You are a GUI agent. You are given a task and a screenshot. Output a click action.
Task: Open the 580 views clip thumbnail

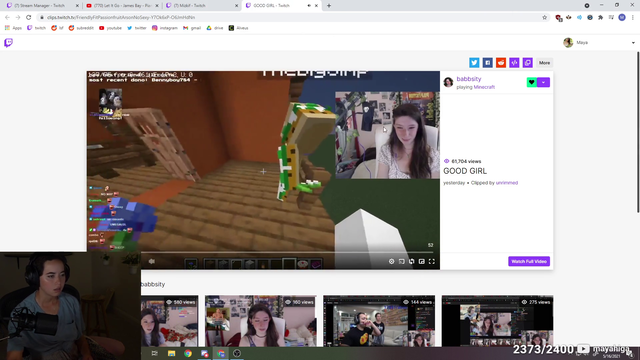click(x=169, y=321)
